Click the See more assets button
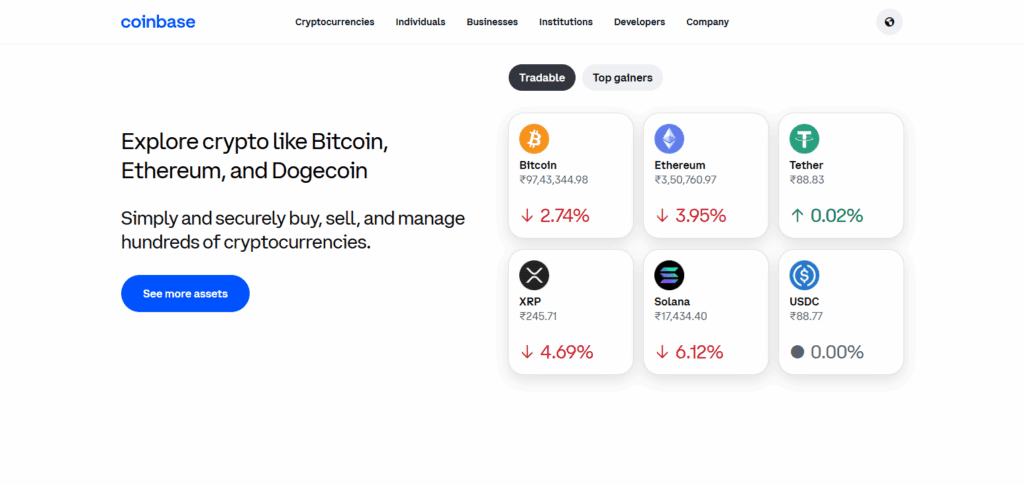This screenshot has width=1024, height=485. [x=185, y=294]
